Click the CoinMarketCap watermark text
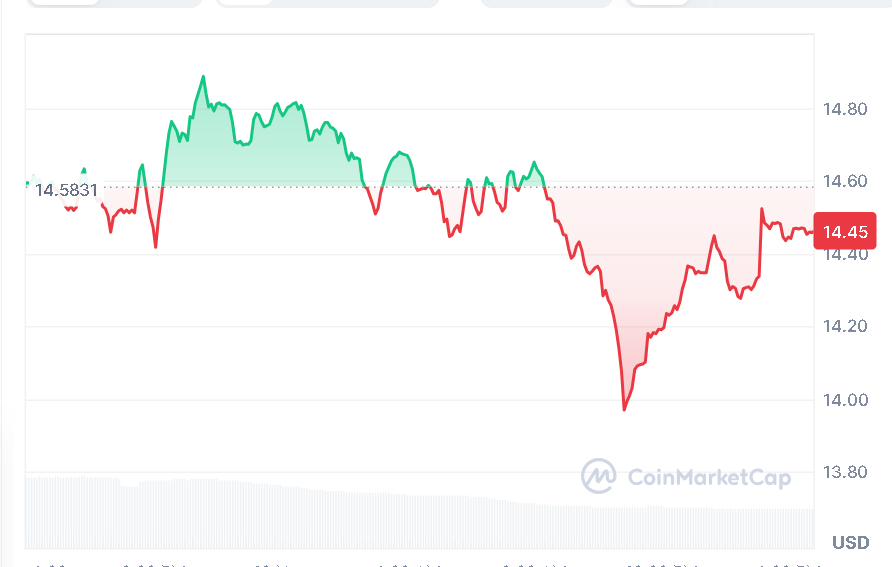 click(x=709, y=477)
